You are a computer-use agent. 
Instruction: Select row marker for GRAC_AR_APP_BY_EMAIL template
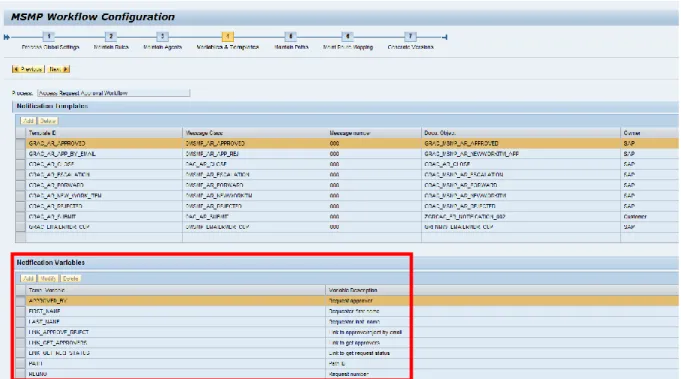click(x=20, y=154)
